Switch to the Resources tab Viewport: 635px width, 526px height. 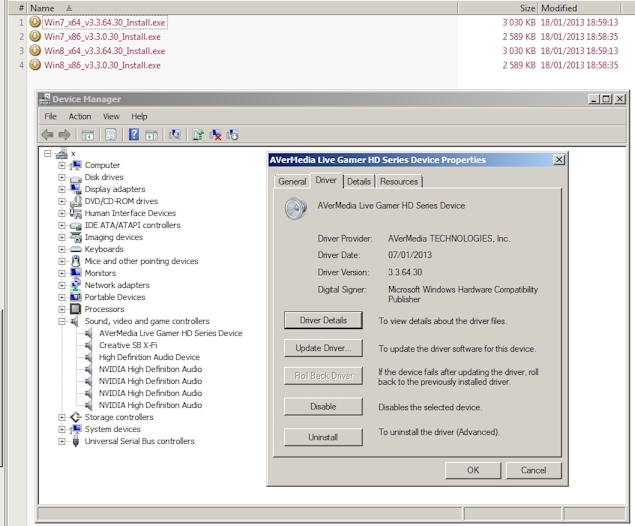click(399, 182)
